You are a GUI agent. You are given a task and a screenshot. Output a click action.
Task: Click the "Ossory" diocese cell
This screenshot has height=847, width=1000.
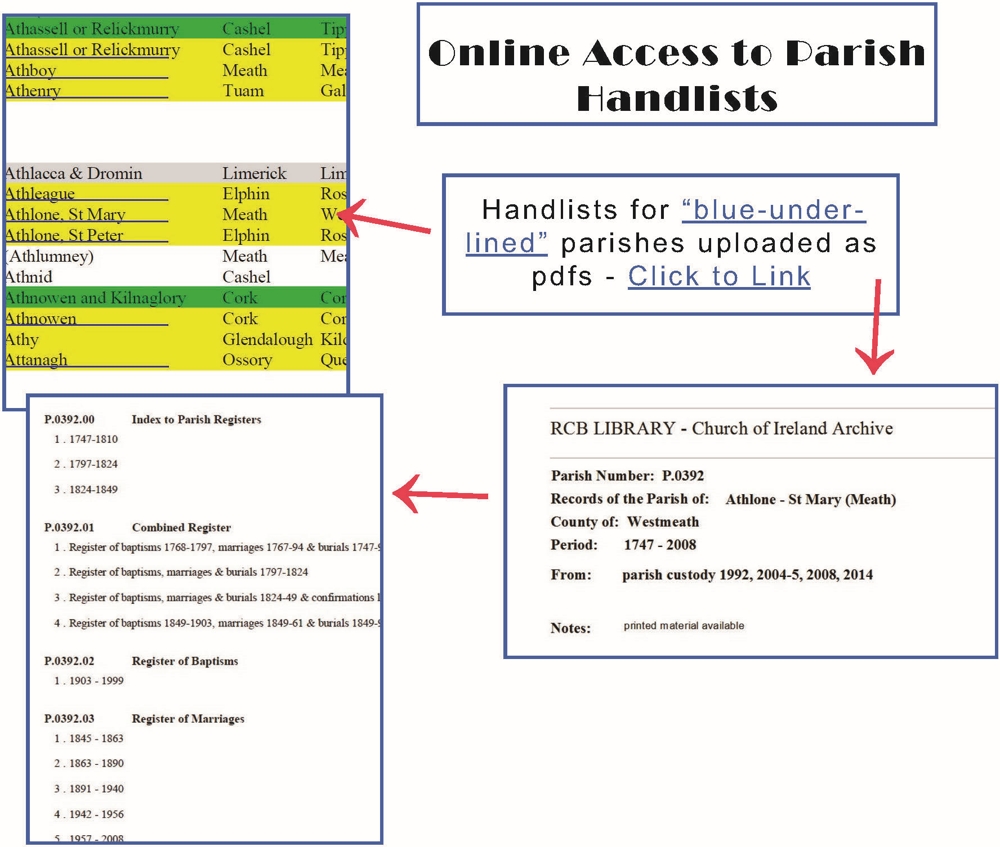coord(247,360)
